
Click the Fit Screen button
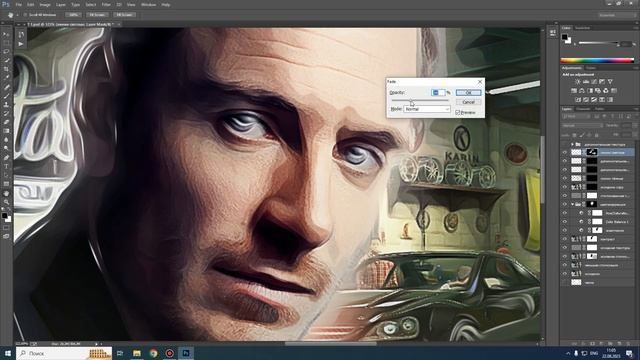pos(98,15)
